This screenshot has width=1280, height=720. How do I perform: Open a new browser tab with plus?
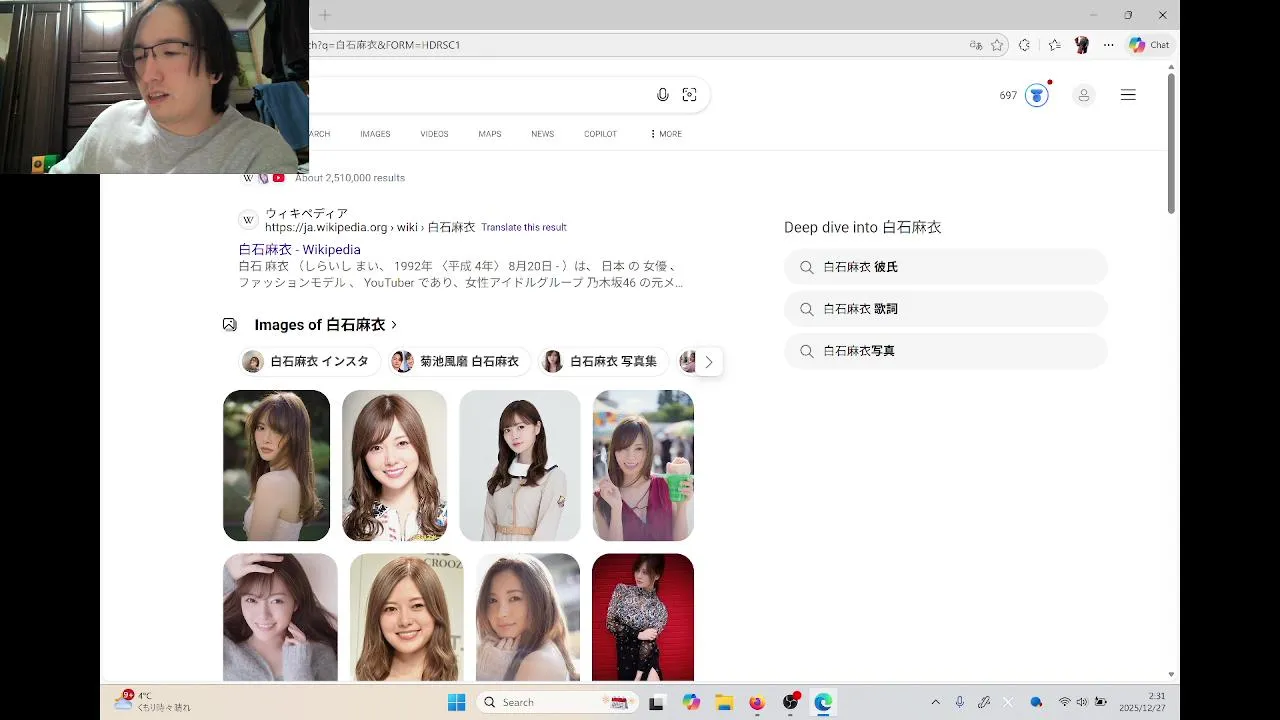pyautogui.click(x=324, y=15)
